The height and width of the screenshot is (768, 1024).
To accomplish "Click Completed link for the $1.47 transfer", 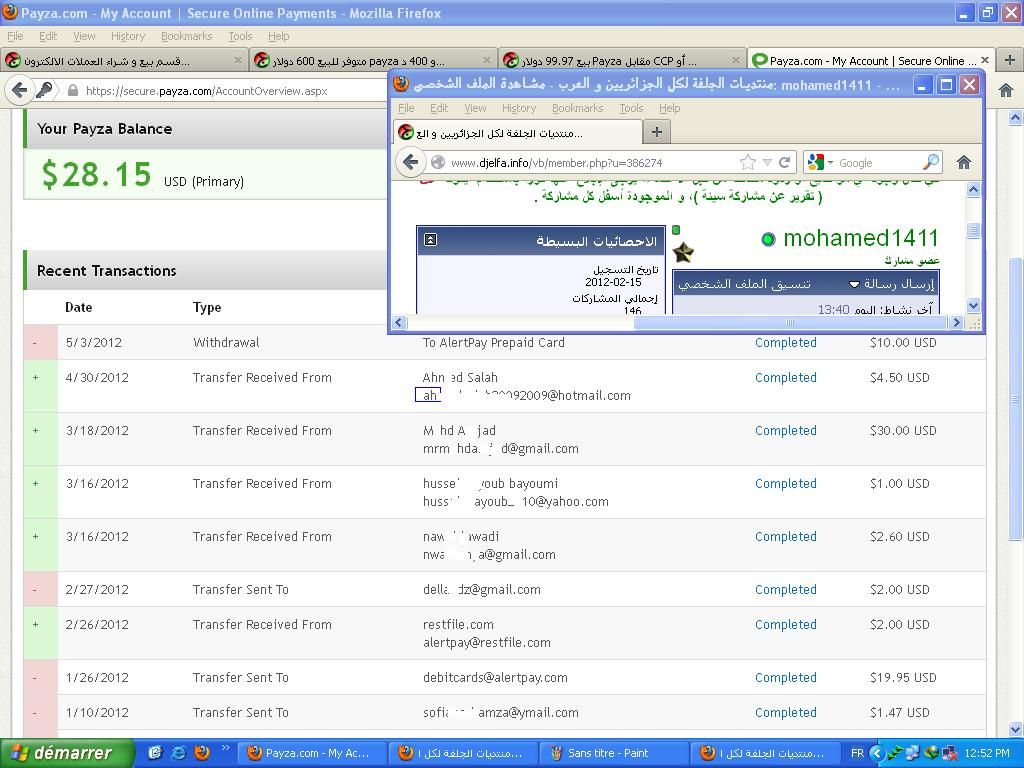I will point(786,712).
